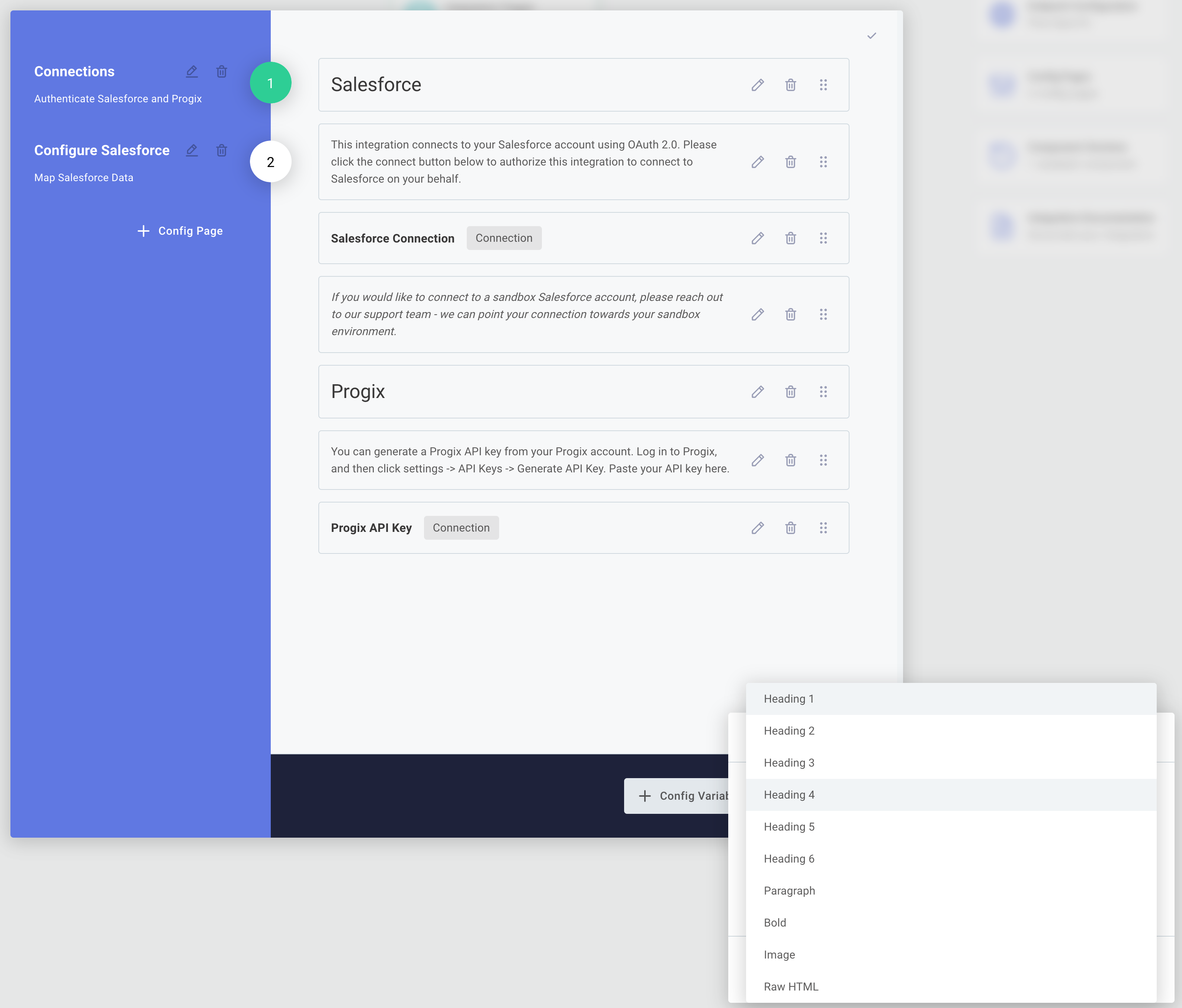Select Heading 3 from the element dropdown
This screenshot has height=1008, width=1182.
789,762
